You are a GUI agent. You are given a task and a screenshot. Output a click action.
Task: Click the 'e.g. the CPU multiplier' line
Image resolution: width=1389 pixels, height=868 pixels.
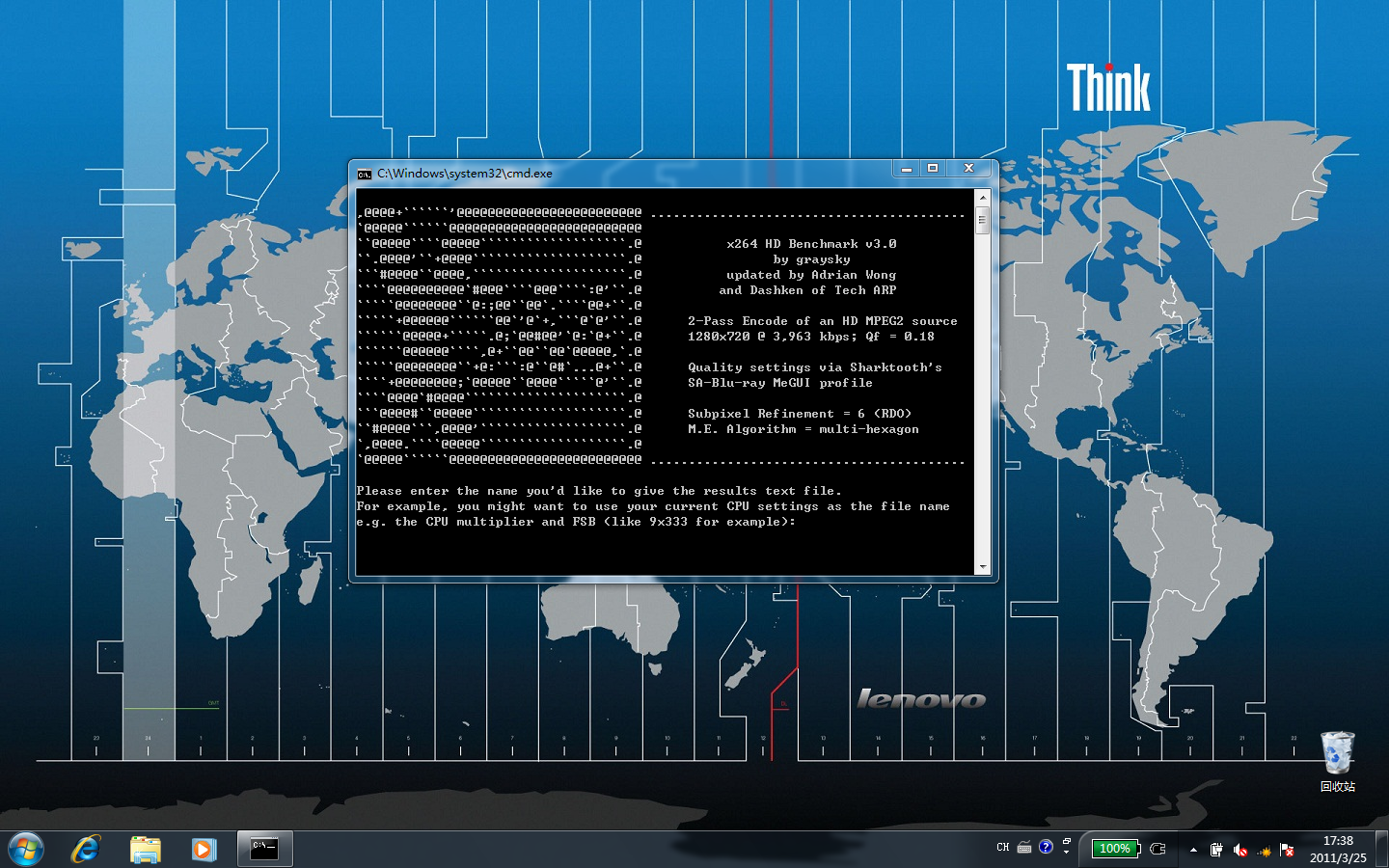pyautogui.click(x=576, y=522)
